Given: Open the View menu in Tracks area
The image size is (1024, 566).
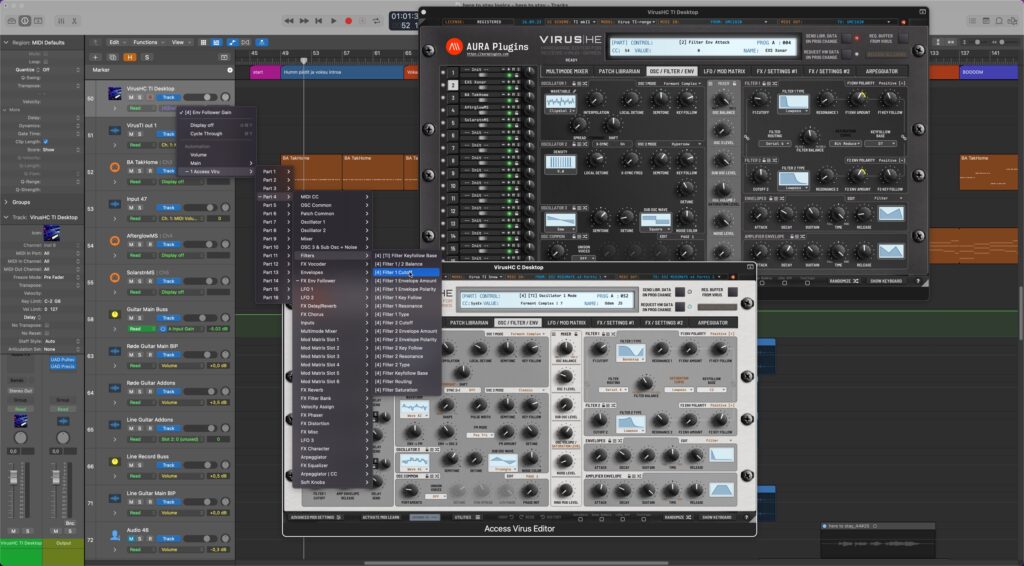Looking at the screenshot, I should click(180, 42).
